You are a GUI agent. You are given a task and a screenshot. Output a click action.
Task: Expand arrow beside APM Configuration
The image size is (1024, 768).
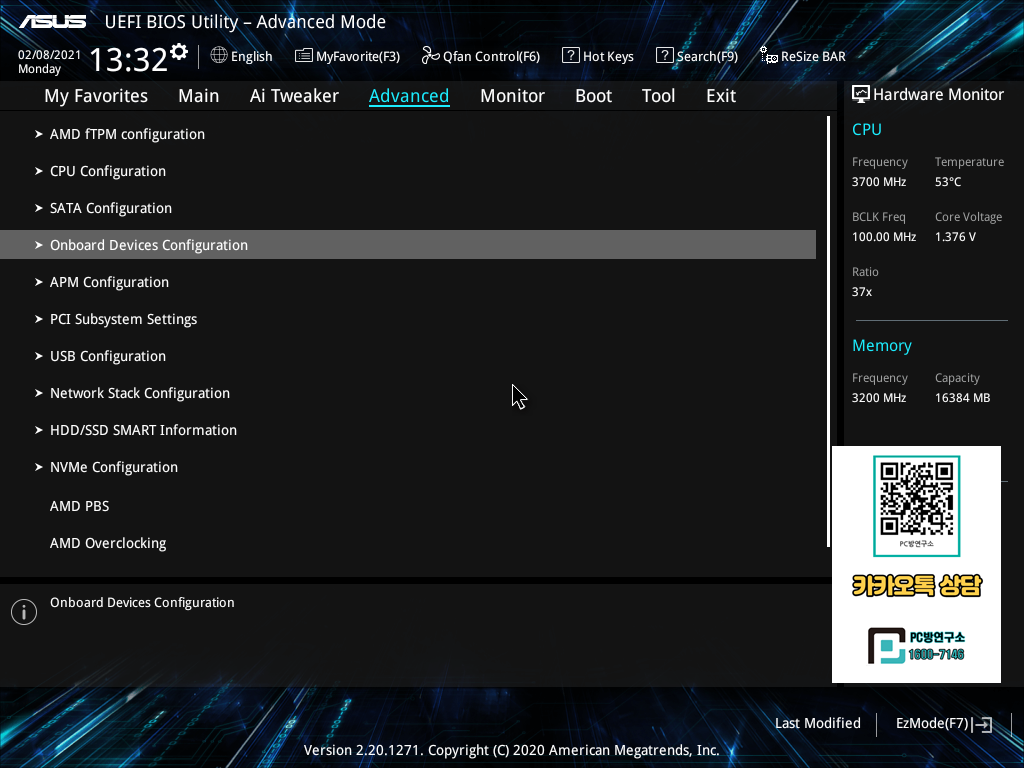(39, 282)
